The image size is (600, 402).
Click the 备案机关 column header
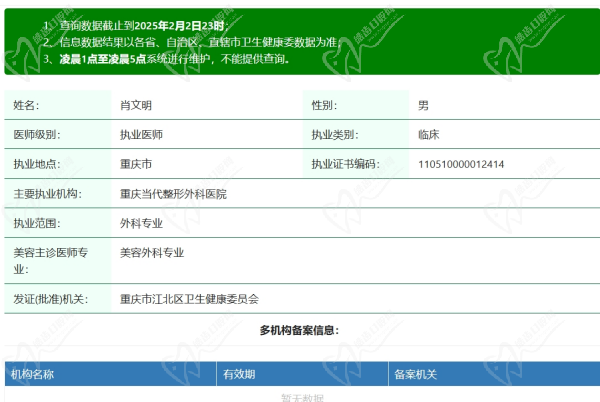coord(416,374)
